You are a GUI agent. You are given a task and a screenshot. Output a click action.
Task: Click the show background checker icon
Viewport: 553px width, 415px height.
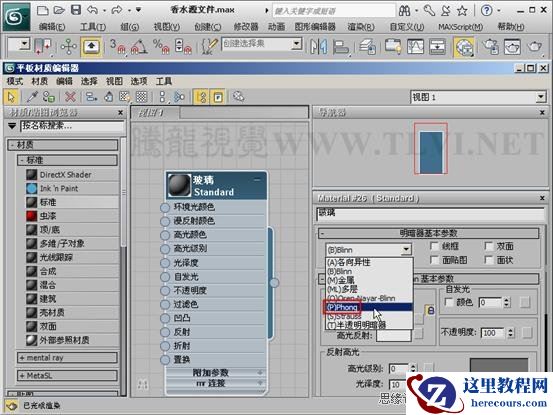point(141,96)
